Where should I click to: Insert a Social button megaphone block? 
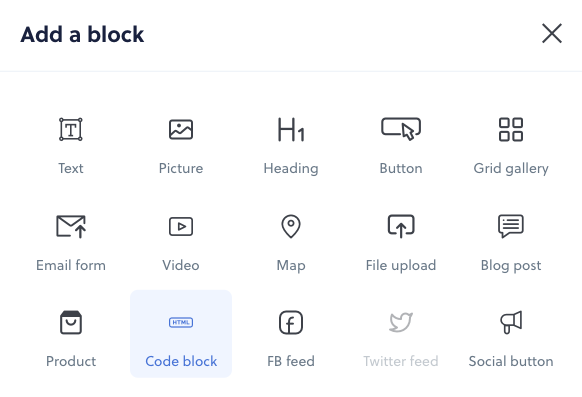pyautogui.click(x=511, y=322)
